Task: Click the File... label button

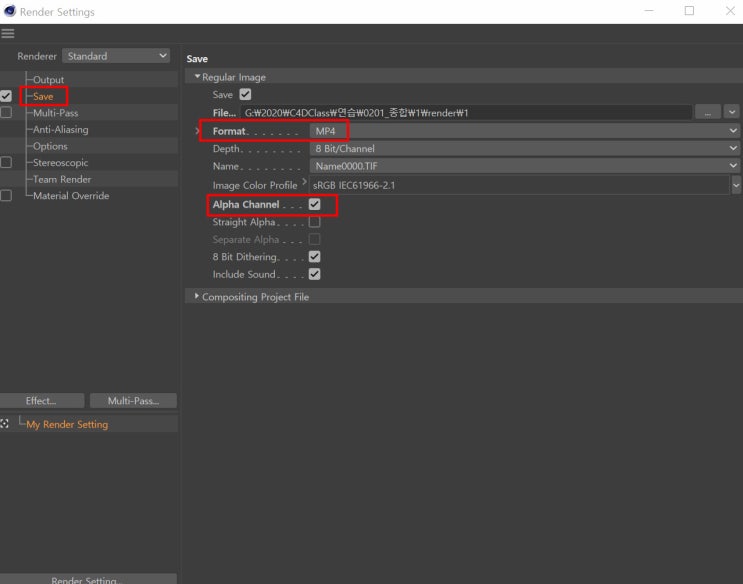Action: point(224,113)
